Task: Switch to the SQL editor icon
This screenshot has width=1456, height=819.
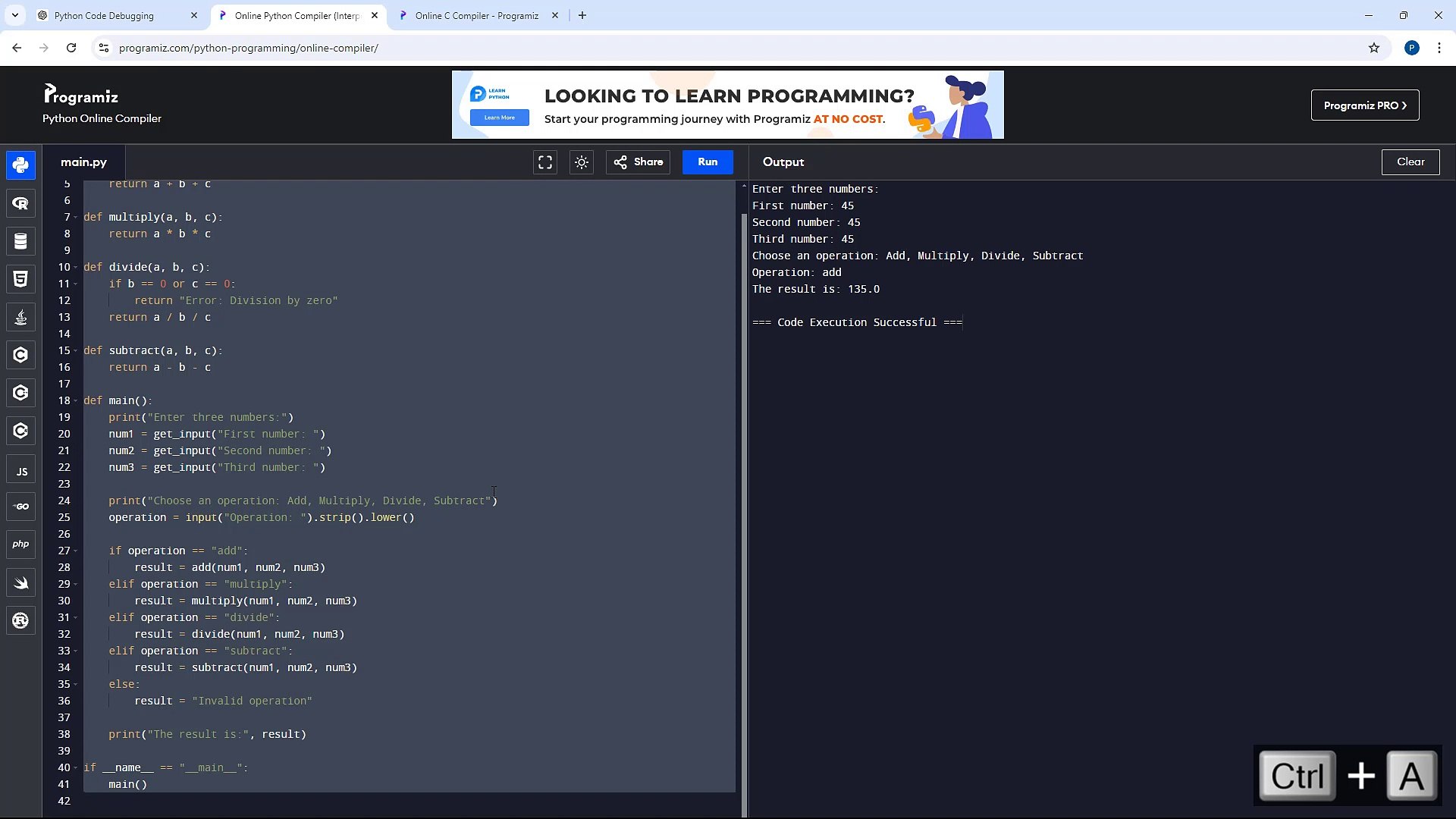Action: click(20, 241)
